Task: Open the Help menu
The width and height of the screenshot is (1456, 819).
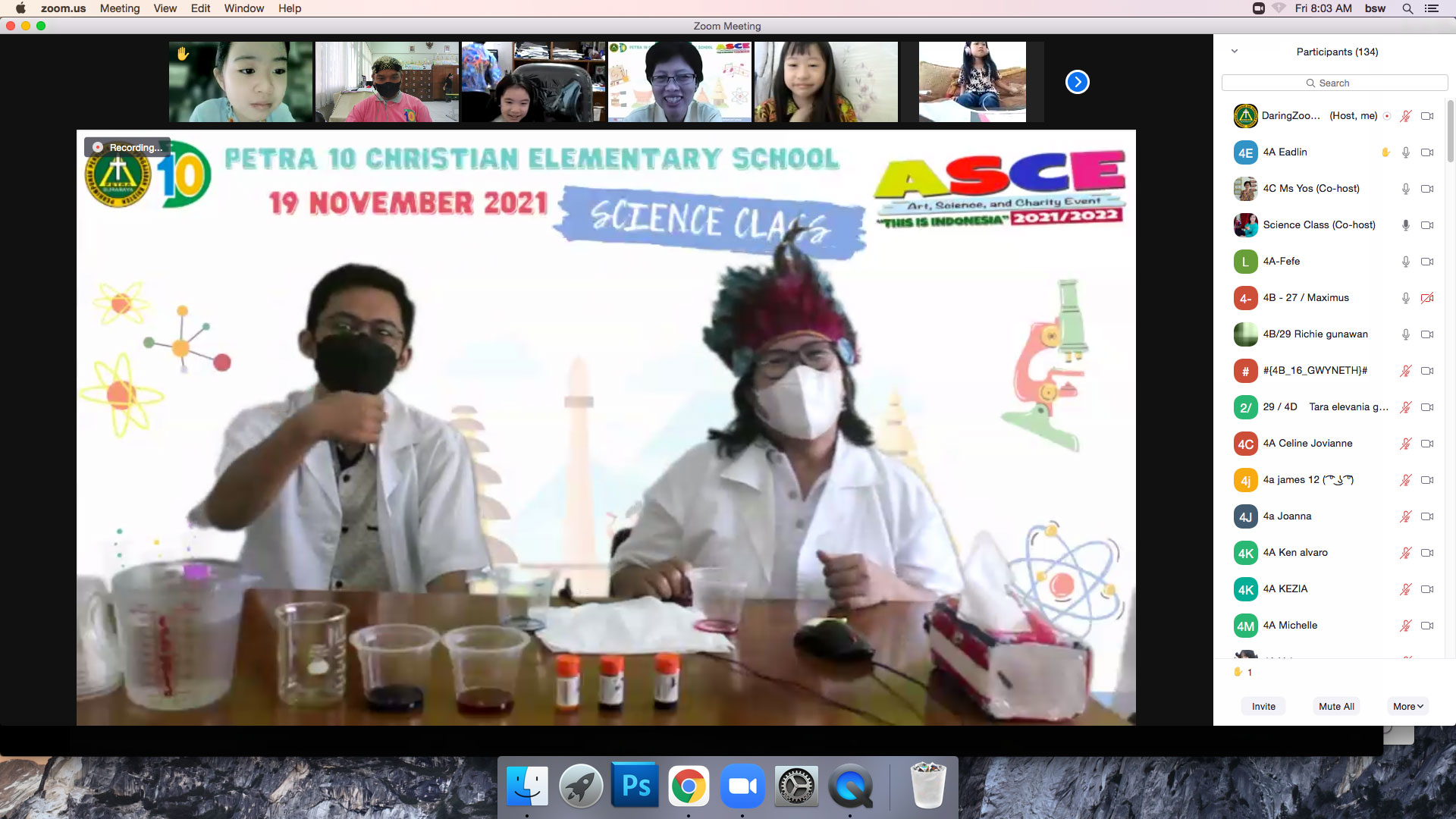Action: pos(290,8)
